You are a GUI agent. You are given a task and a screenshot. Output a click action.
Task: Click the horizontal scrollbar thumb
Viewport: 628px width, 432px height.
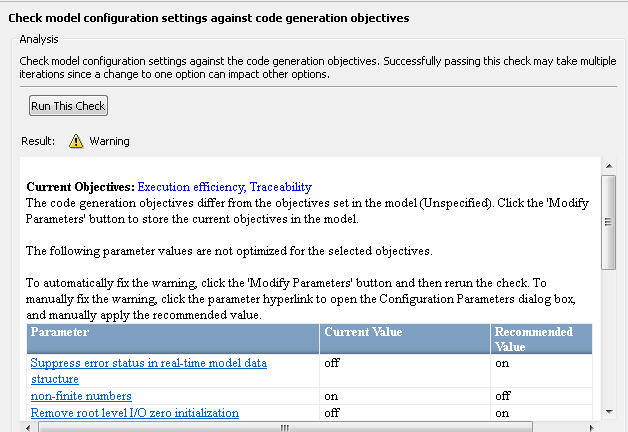click(x=285, y=427)
